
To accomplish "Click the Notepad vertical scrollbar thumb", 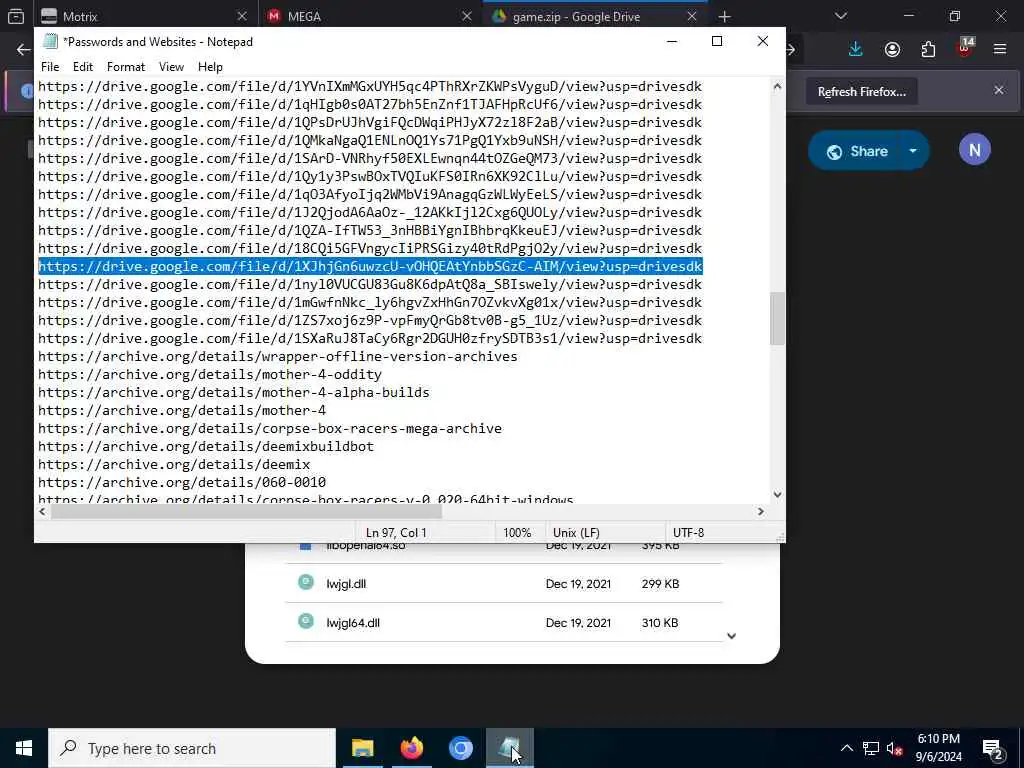I will 777,318.
